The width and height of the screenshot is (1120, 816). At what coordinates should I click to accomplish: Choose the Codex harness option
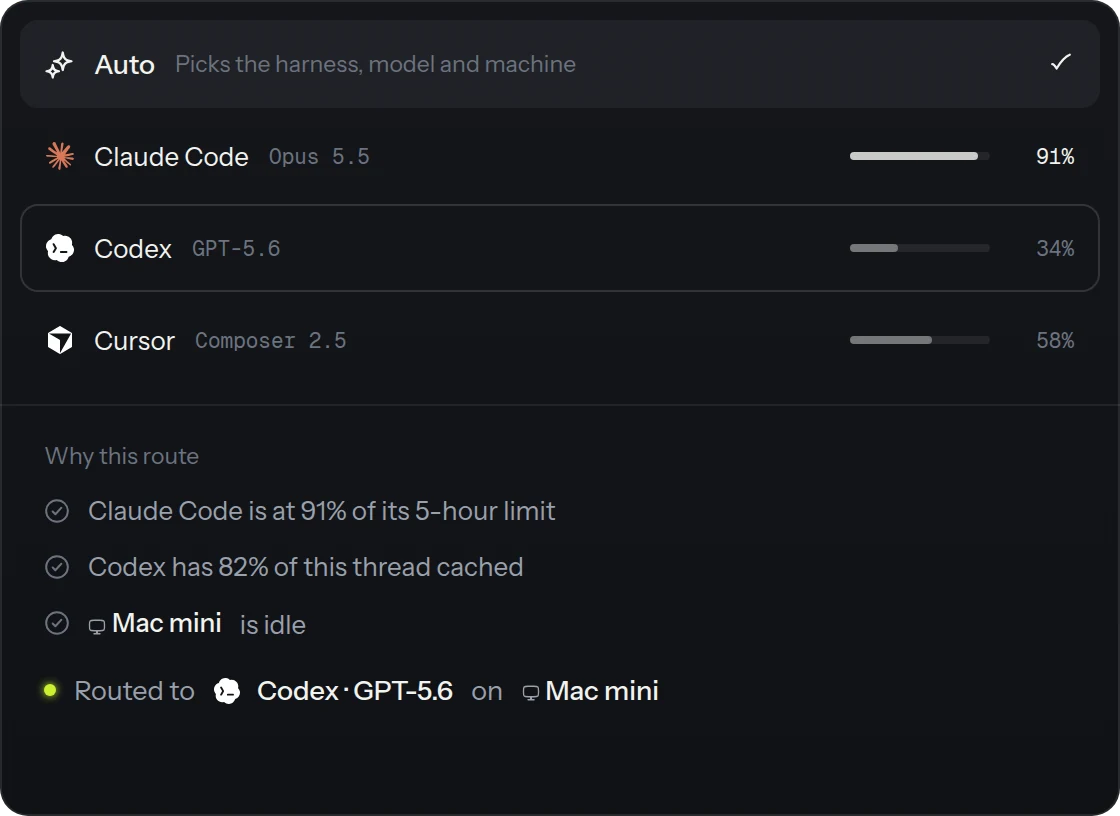point(559,248)
